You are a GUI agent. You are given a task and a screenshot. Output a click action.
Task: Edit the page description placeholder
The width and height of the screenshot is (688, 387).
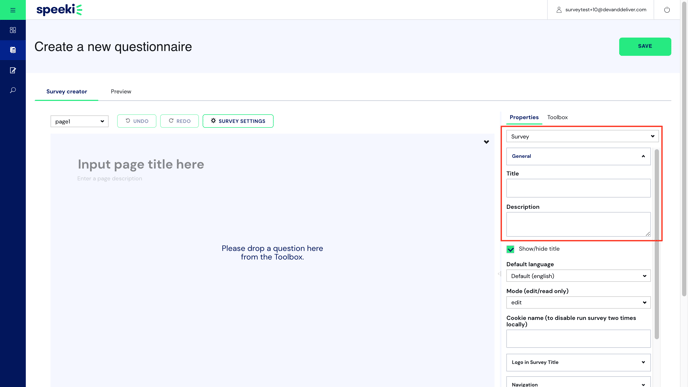110,179
